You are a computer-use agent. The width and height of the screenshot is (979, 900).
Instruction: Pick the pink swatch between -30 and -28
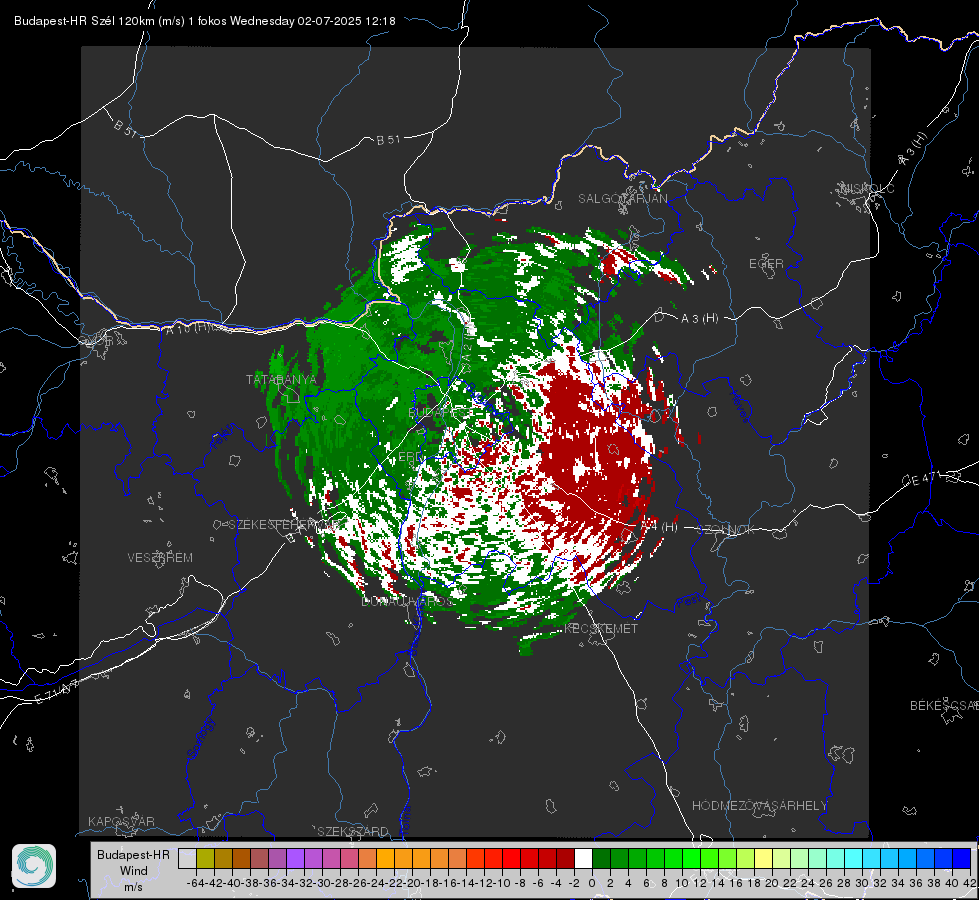(332, 859)
